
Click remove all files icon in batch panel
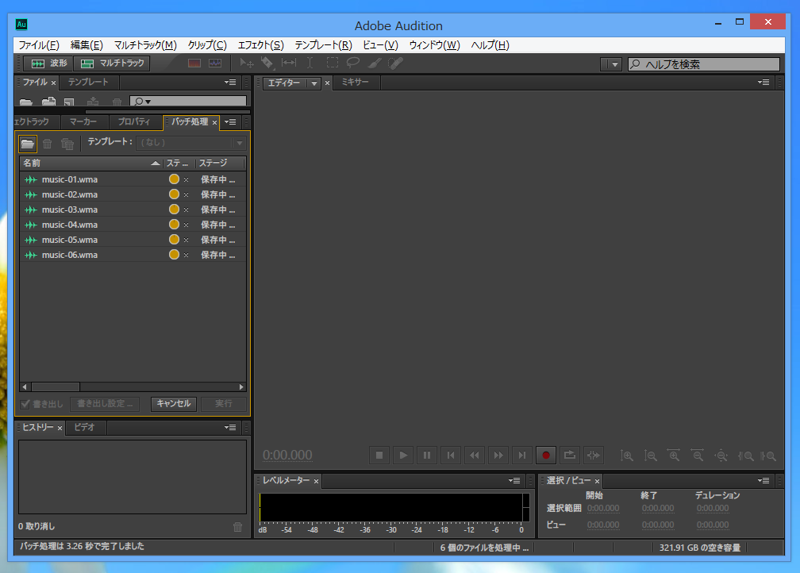point(67,144)
